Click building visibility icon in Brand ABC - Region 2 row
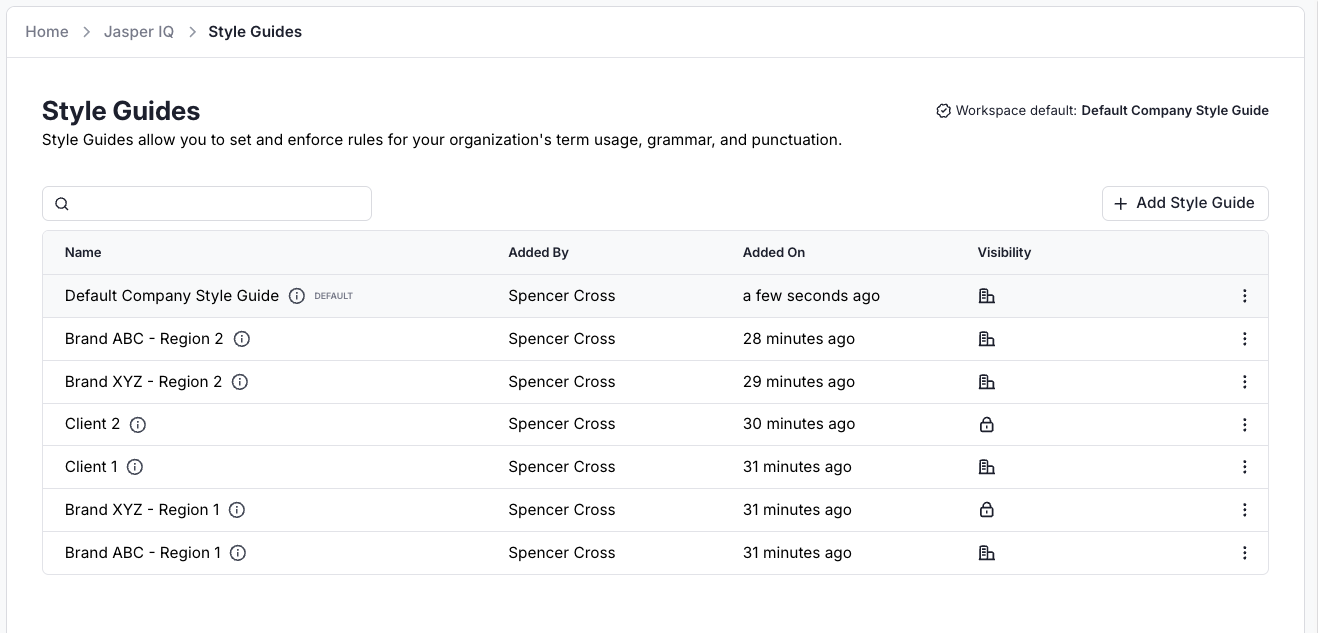Screen dimensions: 1318x633 click(986, 339)
